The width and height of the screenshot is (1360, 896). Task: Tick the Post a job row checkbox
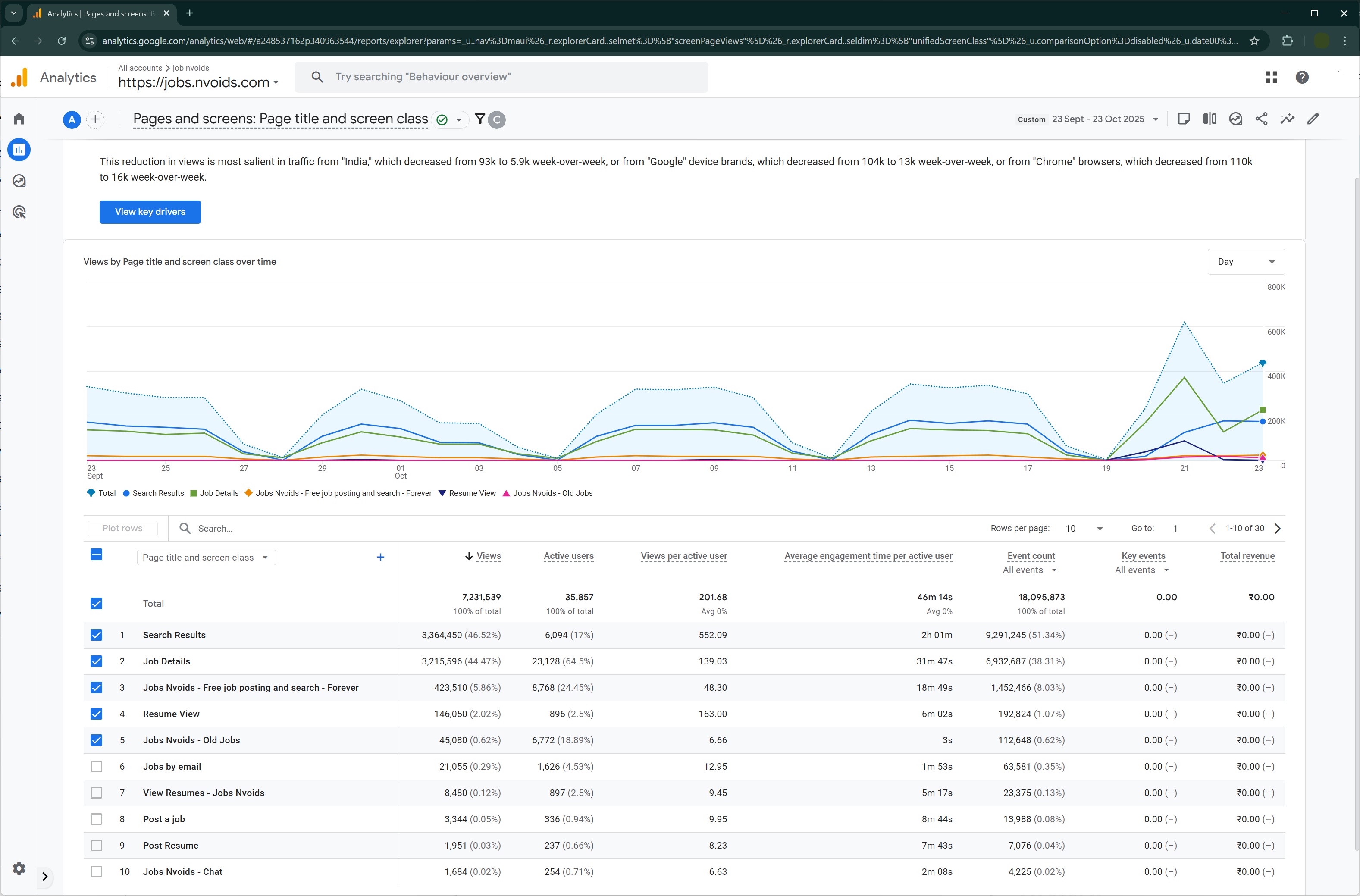click(97, 819)
